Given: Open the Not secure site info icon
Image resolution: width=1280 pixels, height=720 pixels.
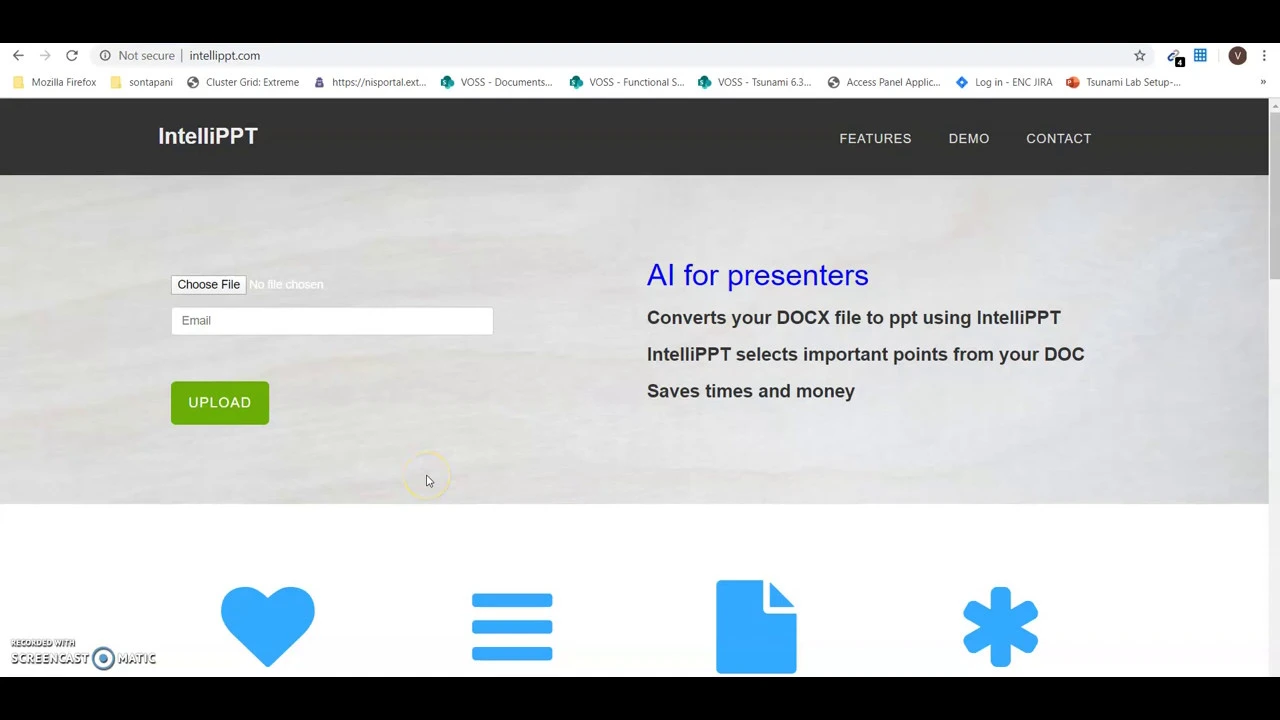Looking at the screenshot, I should point(105,56).
